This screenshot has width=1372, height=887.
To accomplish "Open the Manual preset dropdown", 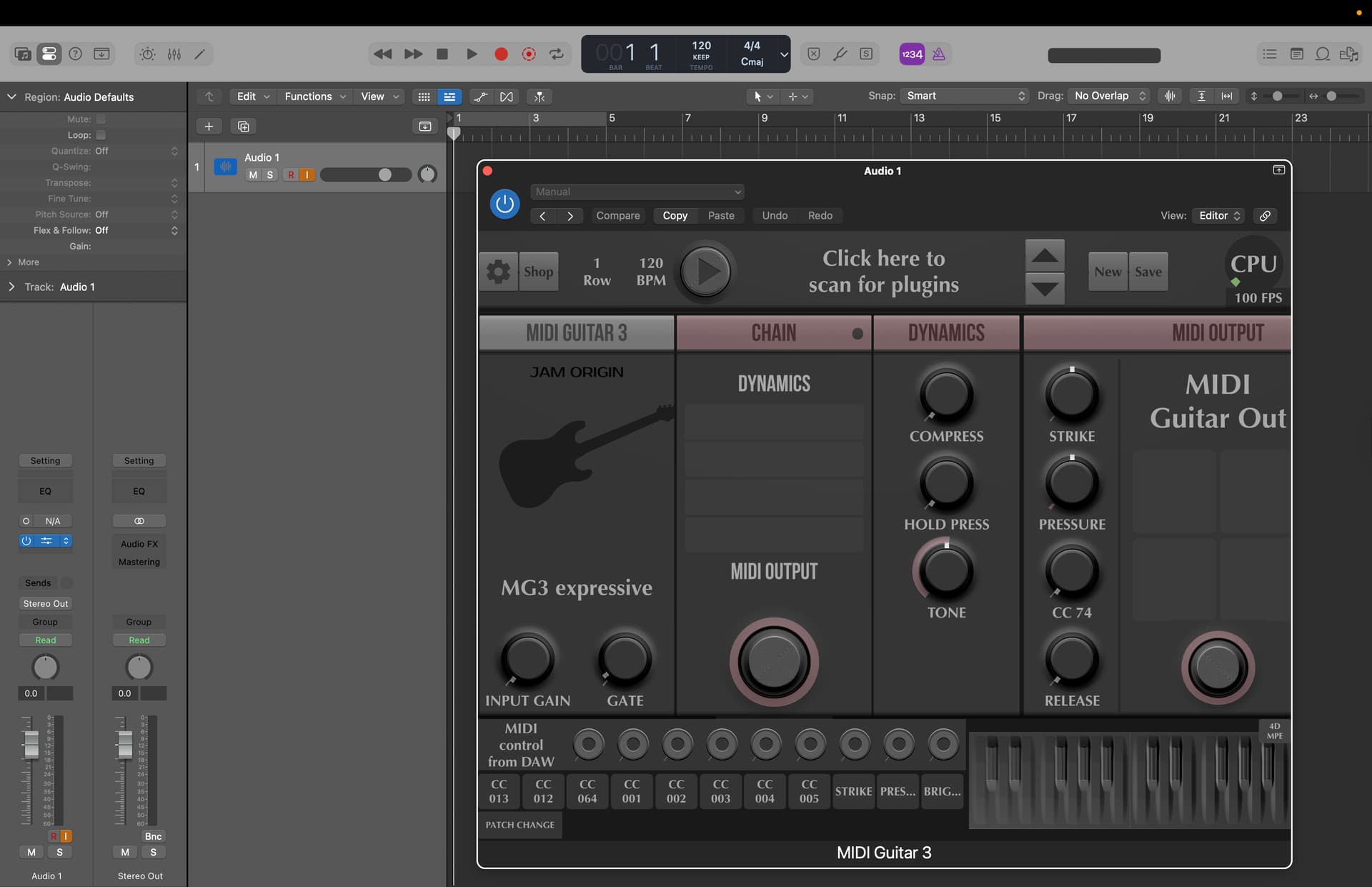I will click(x=637, y=192).
